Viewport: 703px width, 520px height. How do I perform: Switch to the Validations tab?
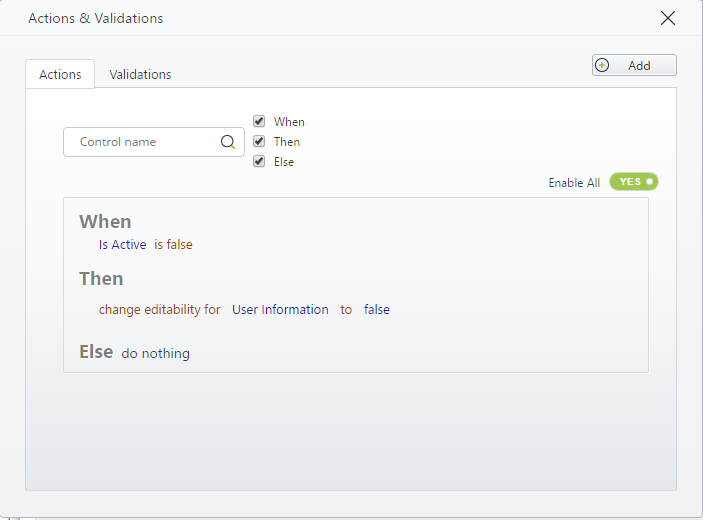[140, 74]
